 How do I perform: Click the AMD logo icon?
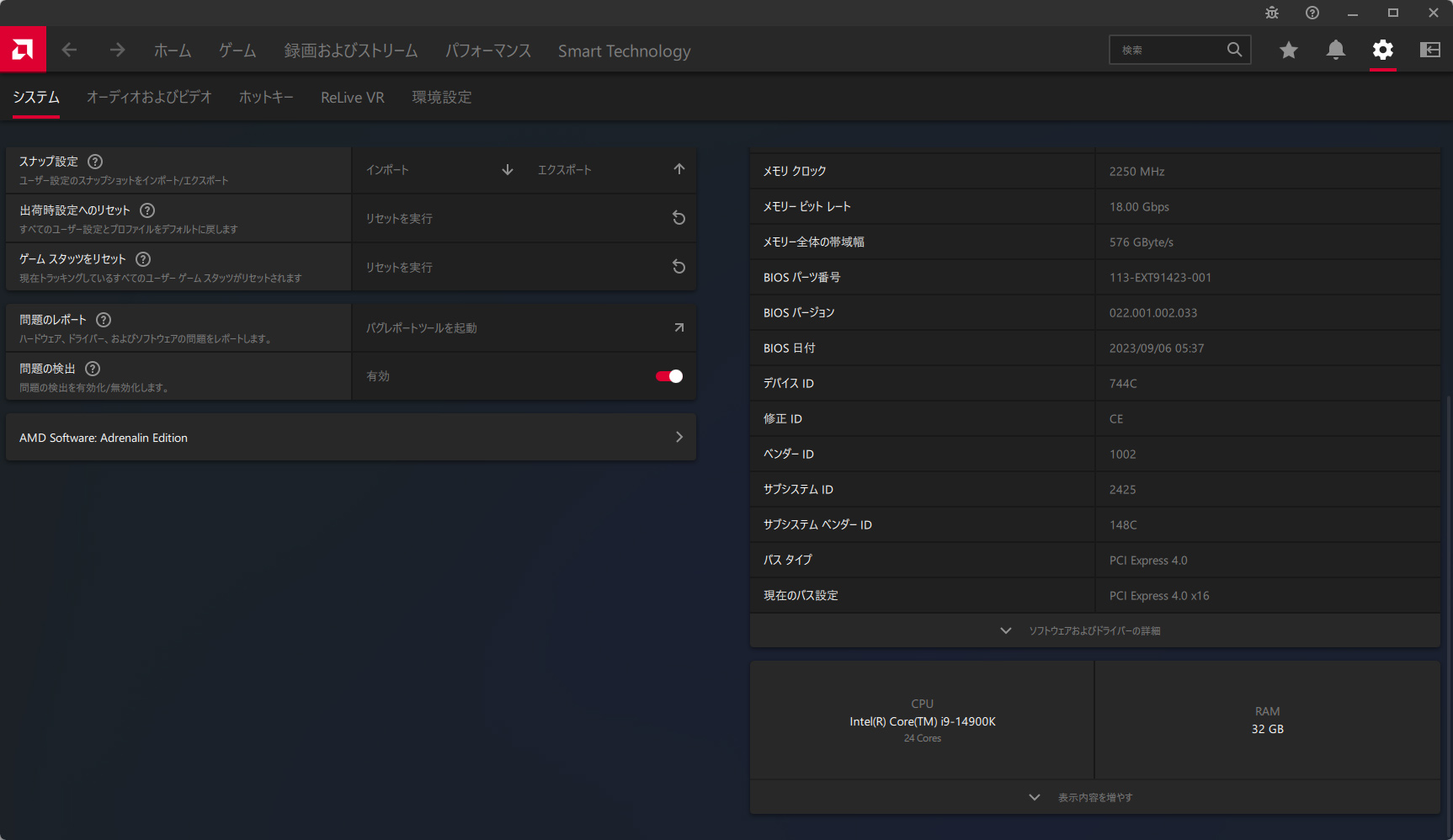click(x=23, y=50)
